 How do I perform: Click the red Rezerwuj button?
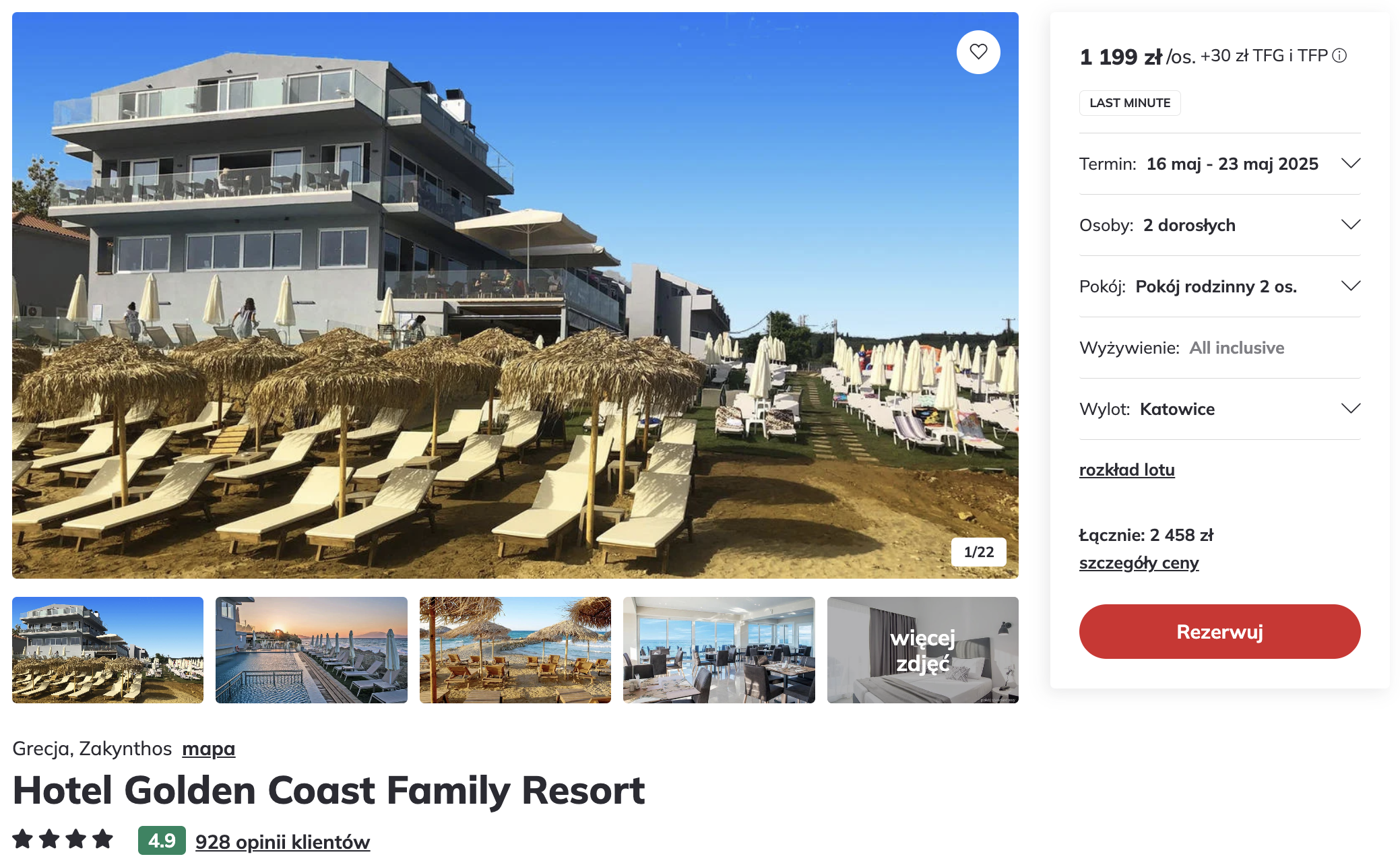[x=1219, y=631]
